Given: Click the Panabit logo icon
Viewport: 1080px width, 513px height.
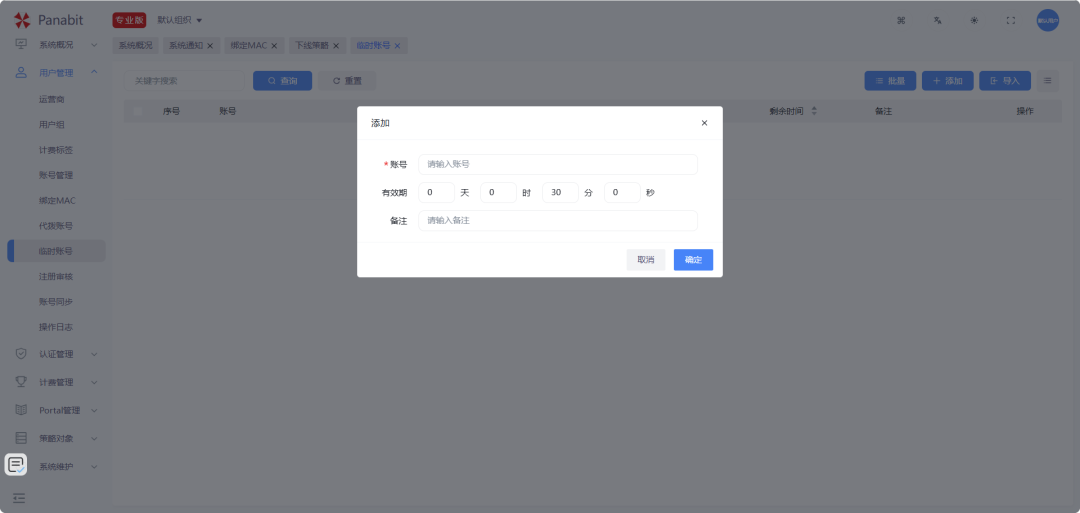Looking at the screenshot, I should click(22, 20).
